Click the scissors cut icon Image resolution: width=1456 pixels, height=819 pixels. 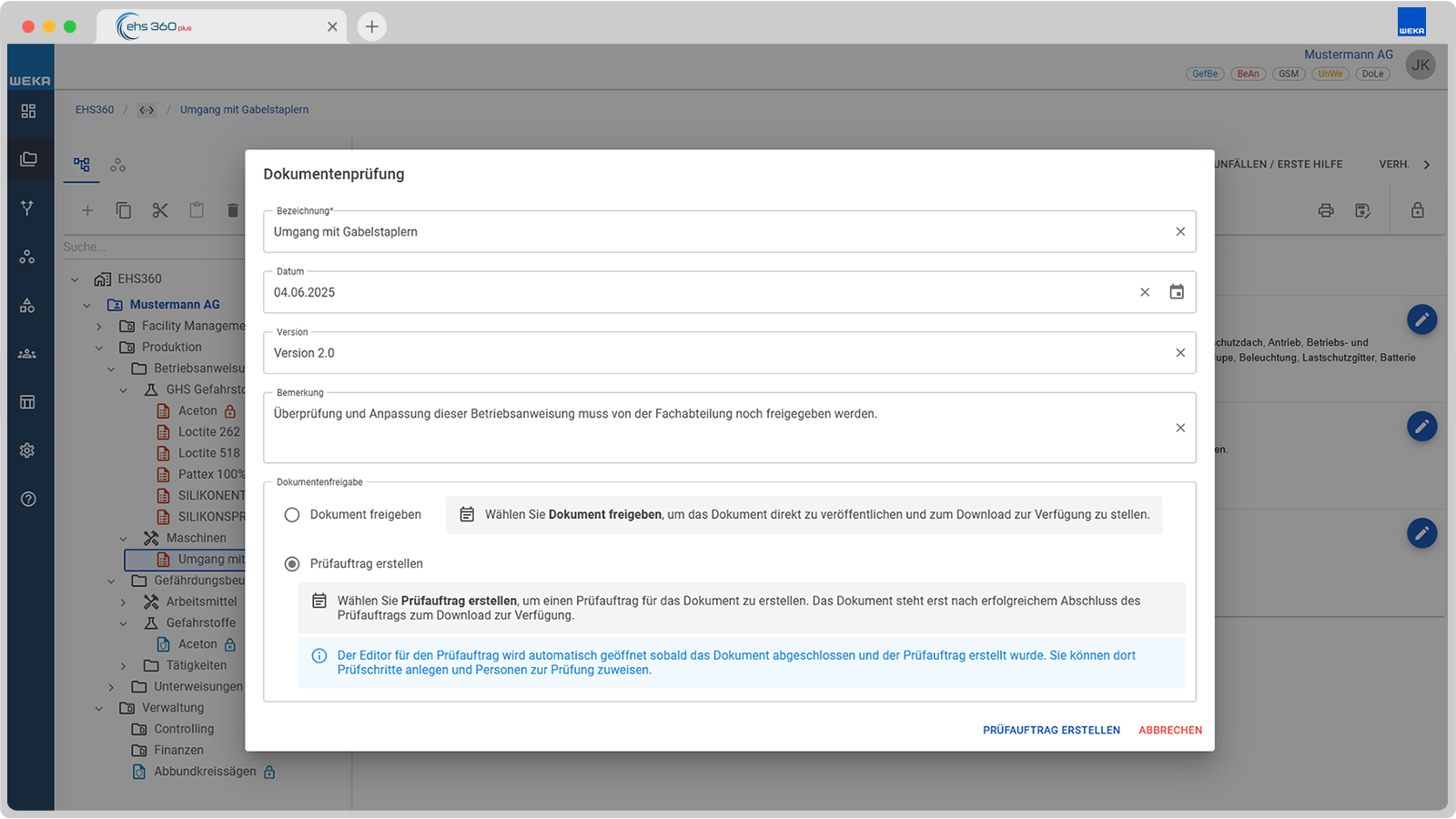pyautogui.click(x=160, y=210)
